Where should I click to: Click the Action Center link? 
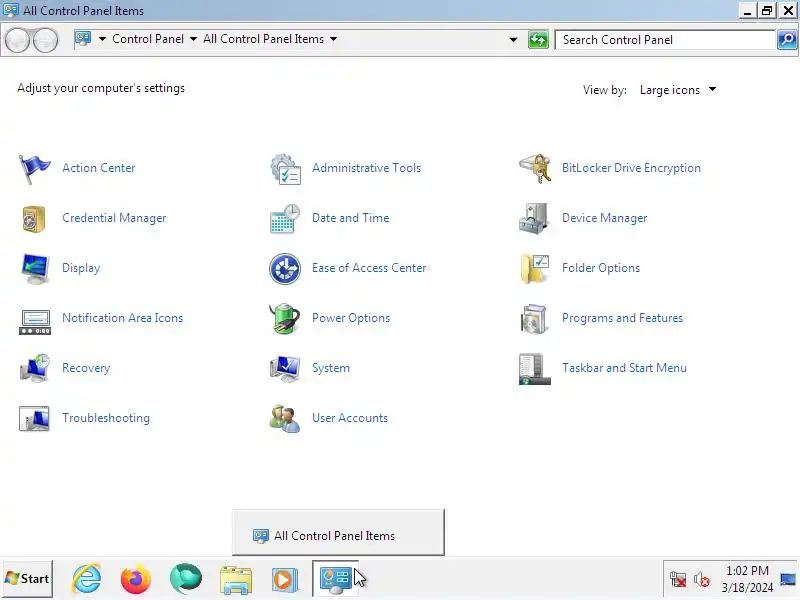[98, 168]
